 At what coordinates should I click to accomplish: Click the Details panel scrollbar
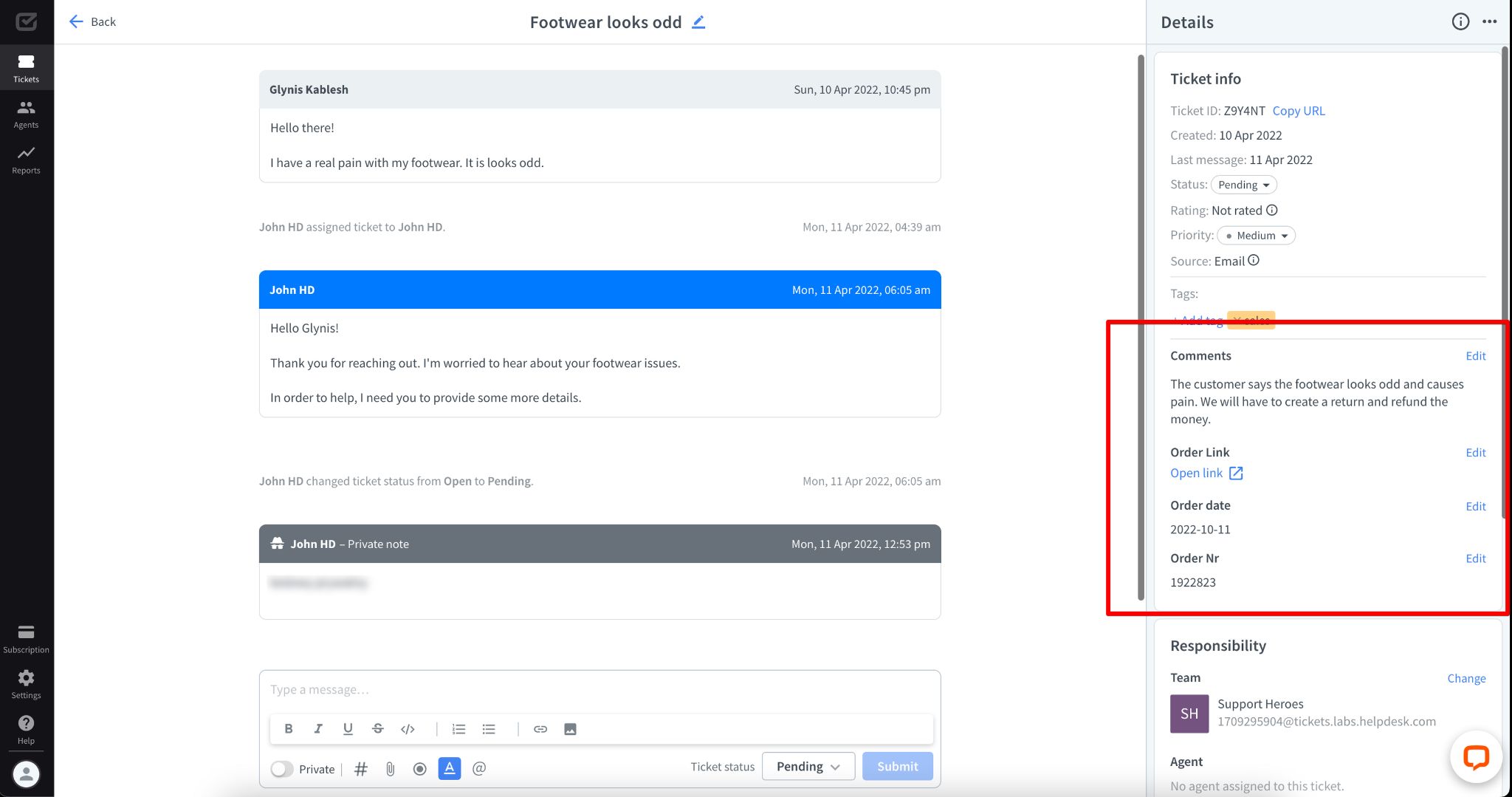1505,281
